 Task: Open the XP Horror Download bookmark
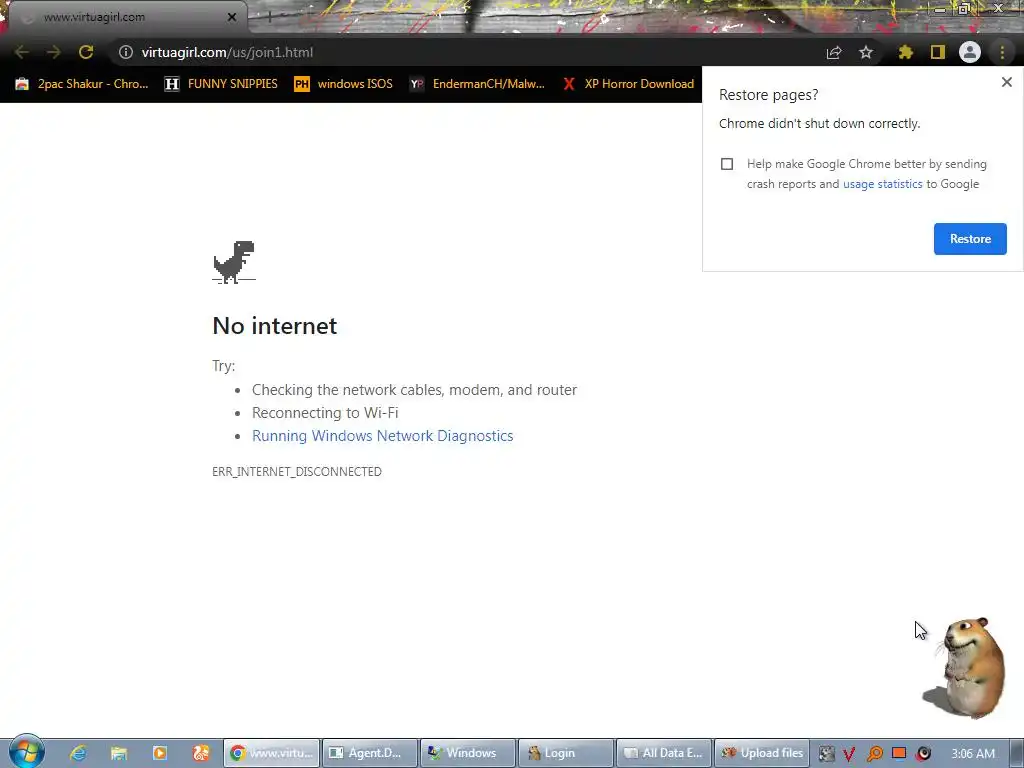[628, 84]
